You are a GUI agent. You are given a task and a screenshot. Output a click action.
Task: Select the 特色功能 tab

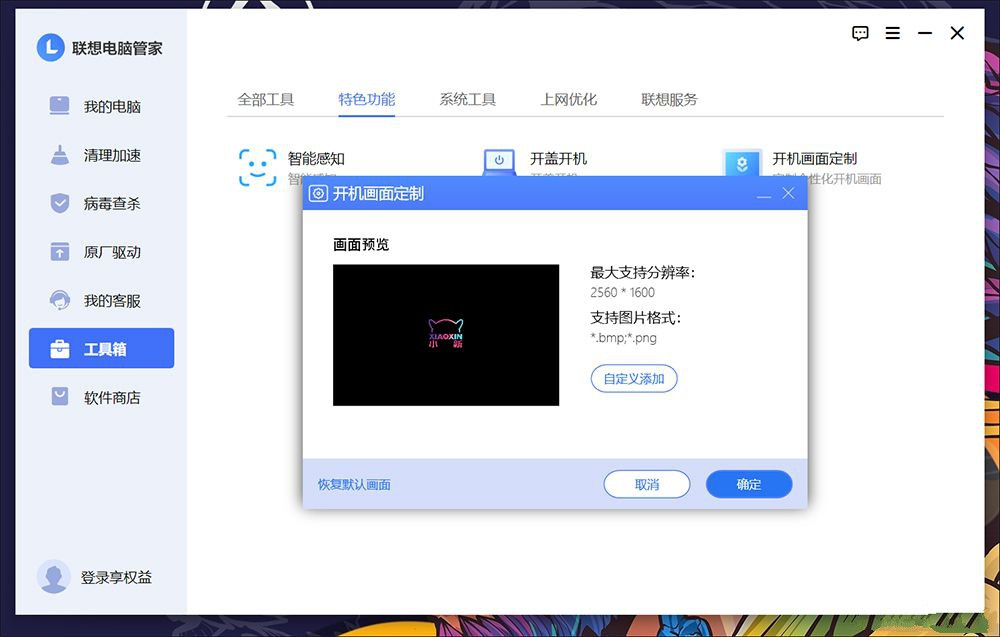coord(367,99)
